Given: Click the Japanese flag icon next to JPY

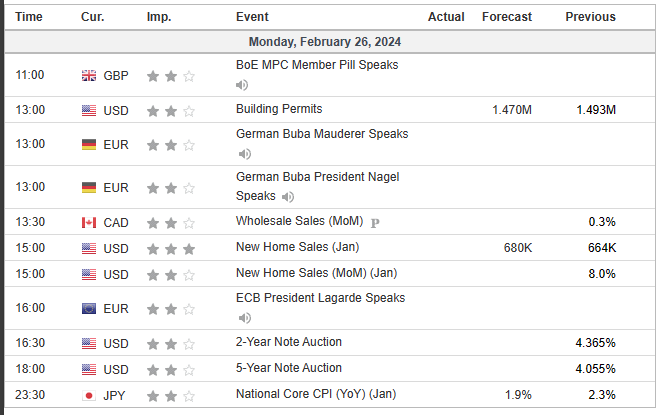Looking at the screenshot, I should coord(89,394).
